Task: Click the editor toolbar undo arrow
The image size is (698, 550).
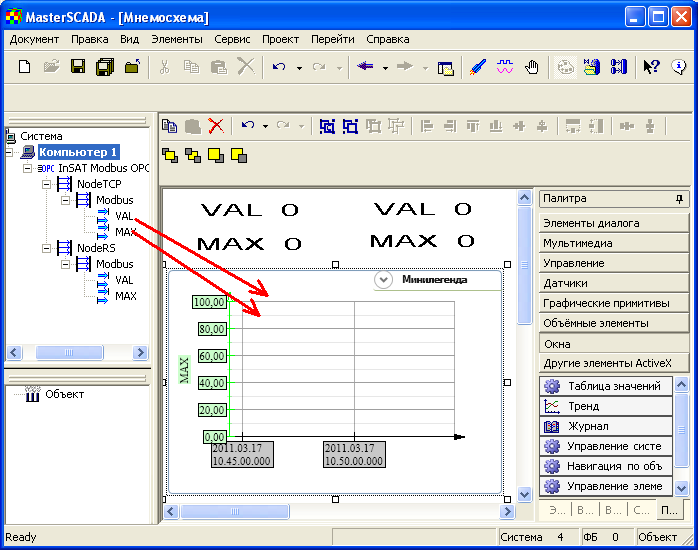Action: pos(248,126)
